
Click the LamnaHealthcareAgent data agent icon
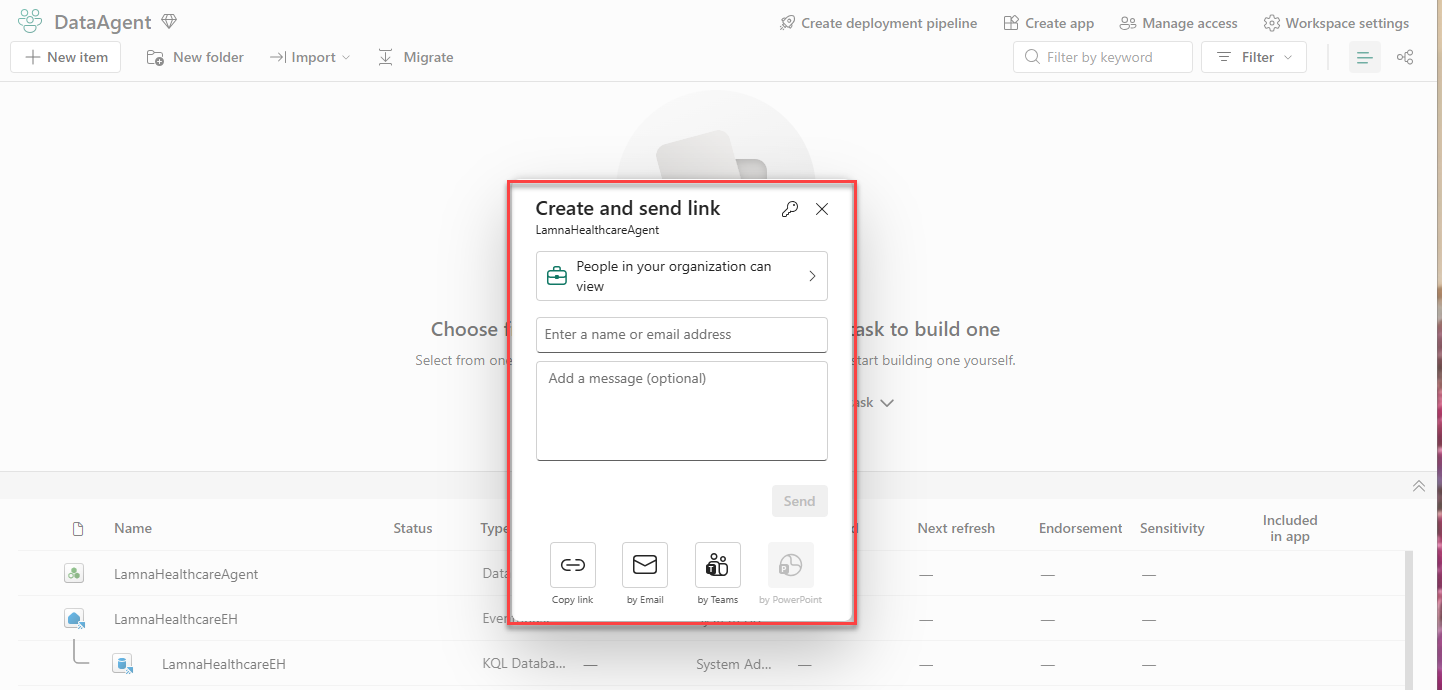74,574
